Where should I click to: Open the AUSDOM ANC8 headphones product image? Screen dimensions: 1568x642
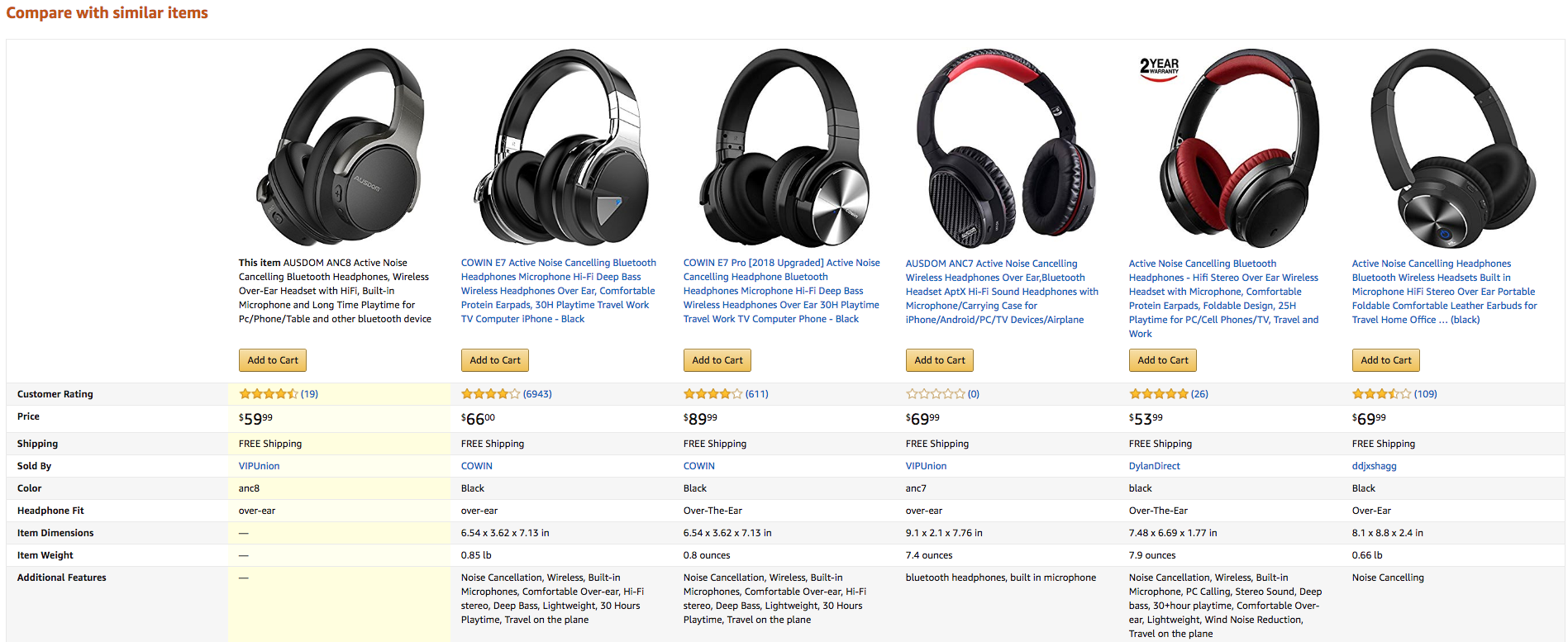click(x=340, y=147)
